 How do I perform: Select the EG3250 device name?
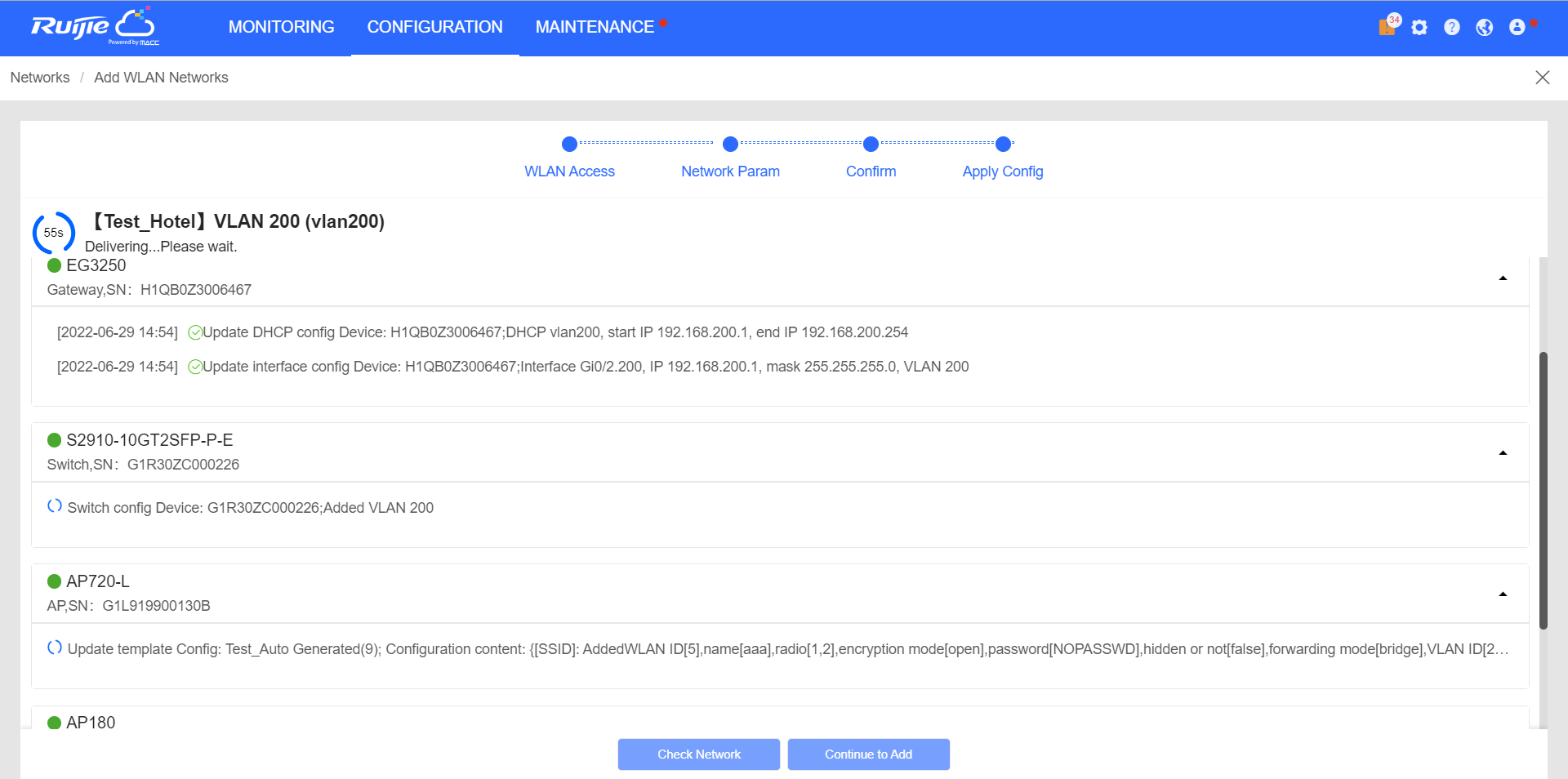[96, 265]
